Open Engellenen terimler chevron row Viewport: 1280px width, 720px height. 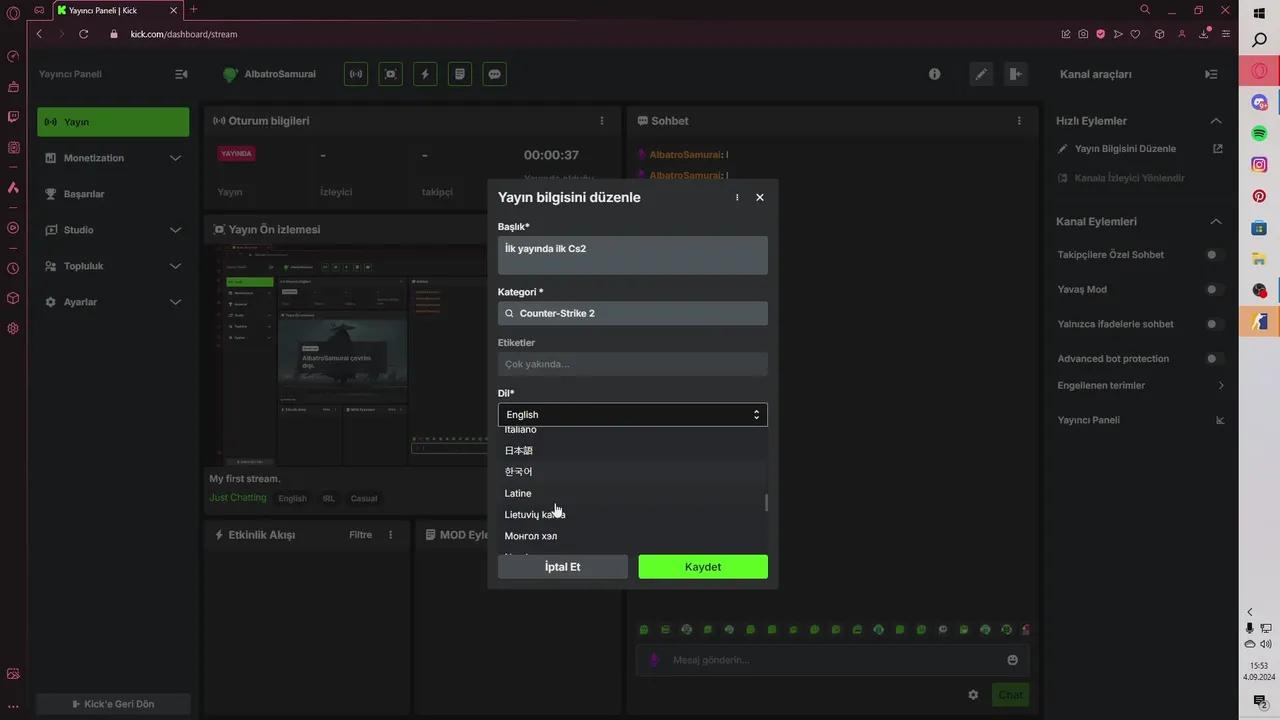[x=1141, y=386]
